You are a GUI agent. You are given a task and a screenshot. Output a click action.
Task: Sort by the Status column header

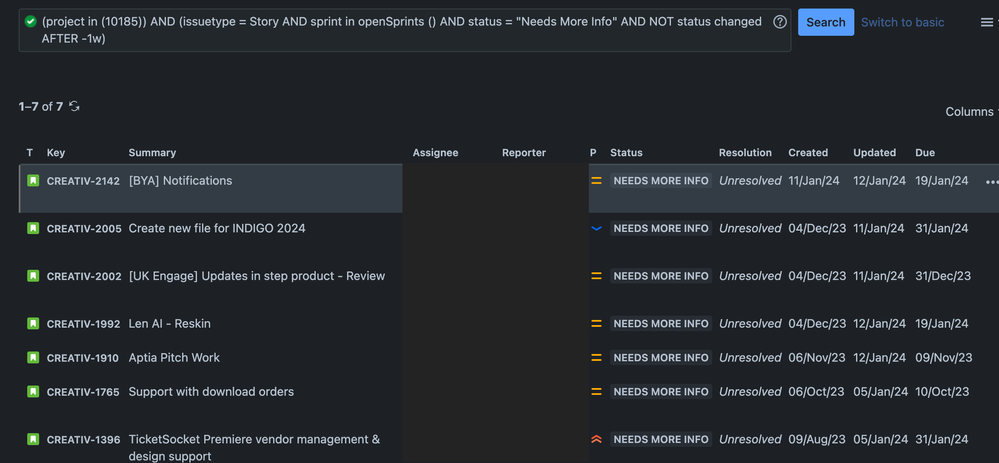coord(626,153)
